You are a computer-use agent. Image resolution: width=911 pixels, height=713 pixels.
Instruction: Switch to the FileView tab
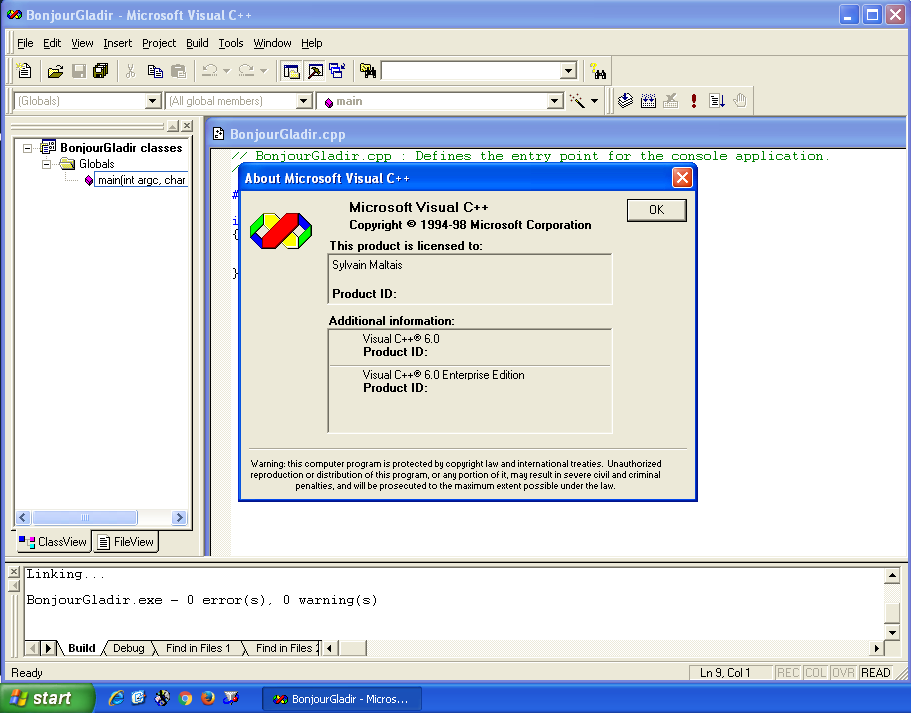tap(125, 542)
